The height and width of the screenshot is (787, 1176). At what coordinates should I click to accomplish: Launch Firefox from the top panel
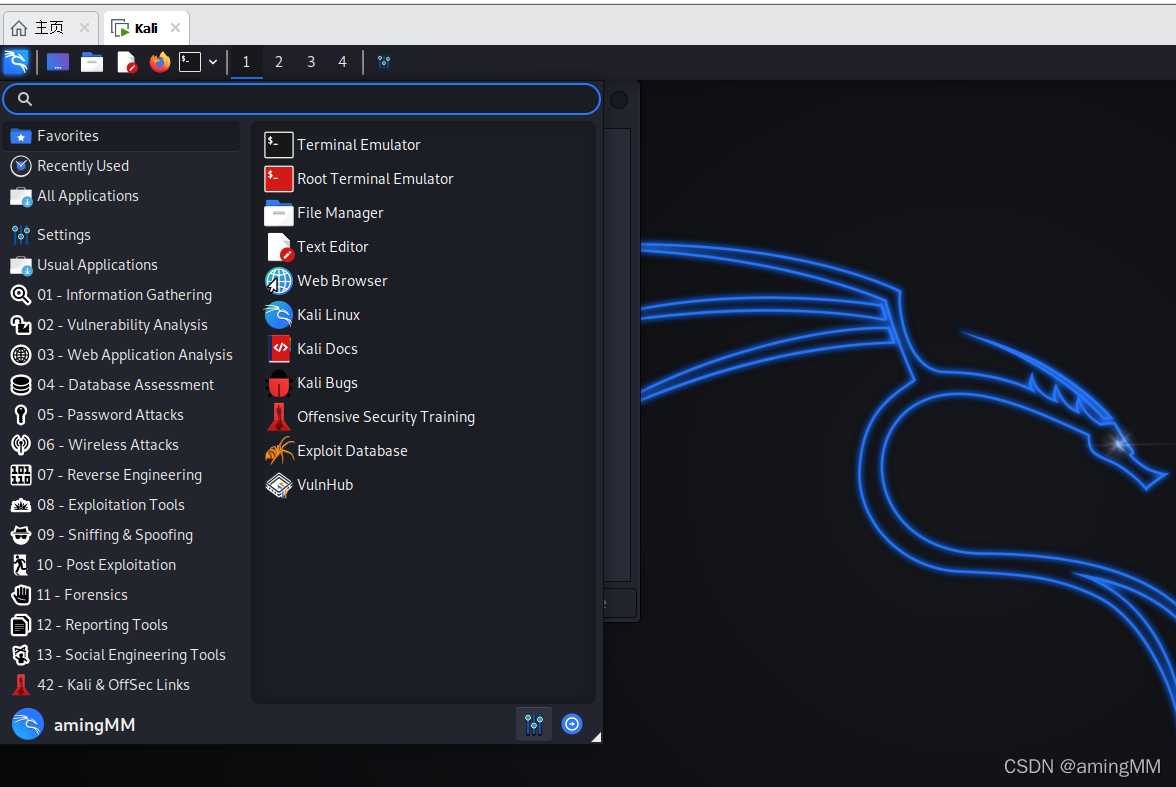(160, 62)
